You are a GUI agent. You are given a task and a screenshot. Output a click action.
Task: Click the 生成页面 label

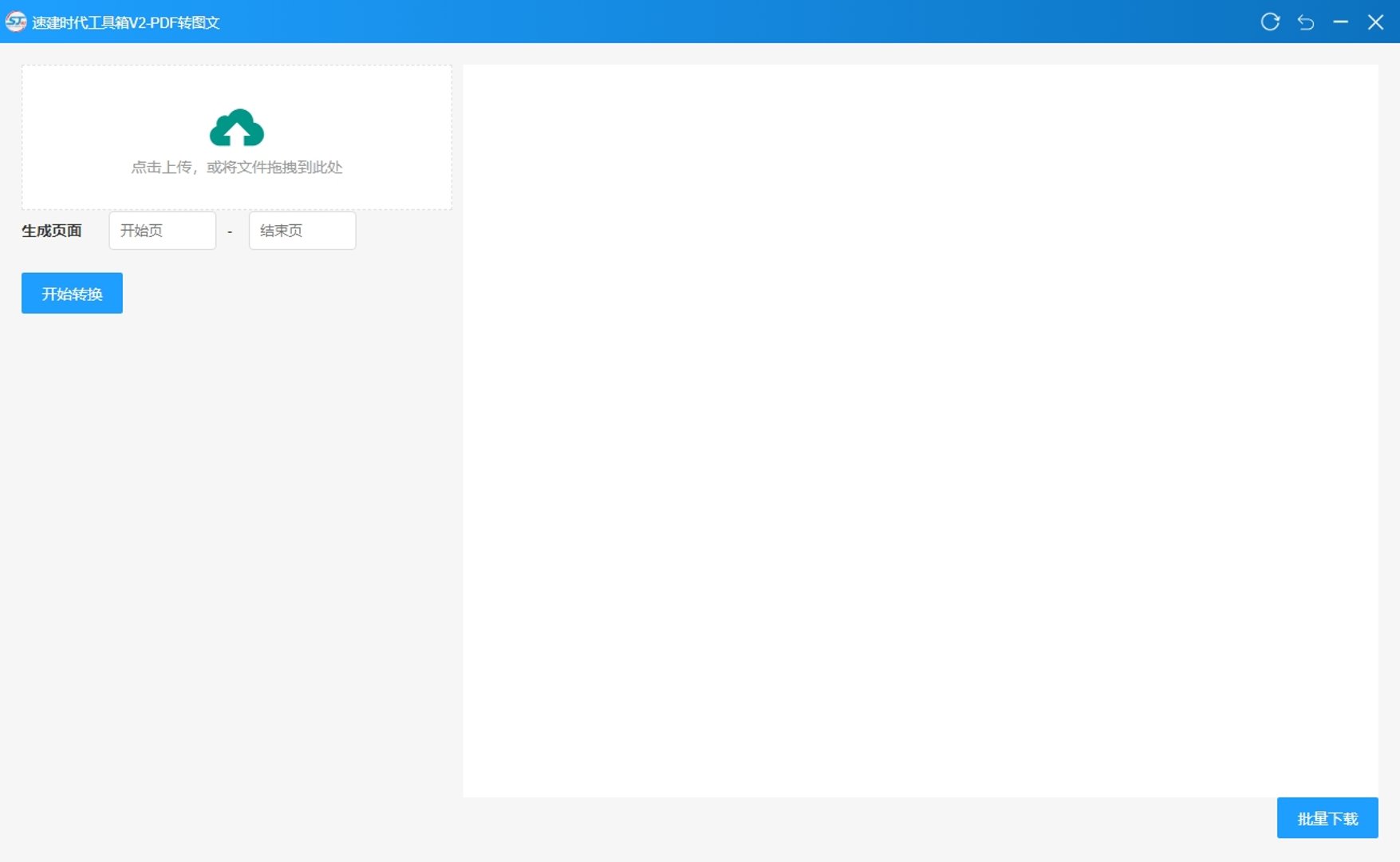coord(52,231)
